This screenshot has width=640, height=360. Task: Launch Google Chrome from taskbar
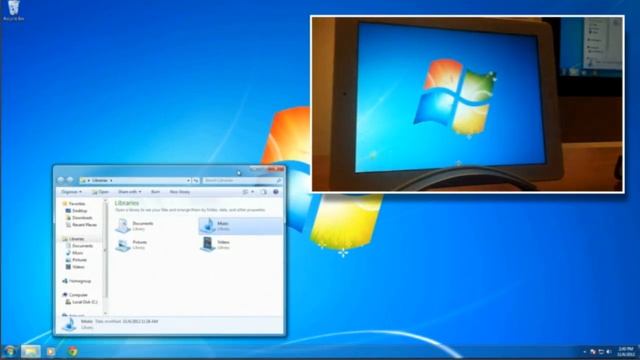coord(73,351)
